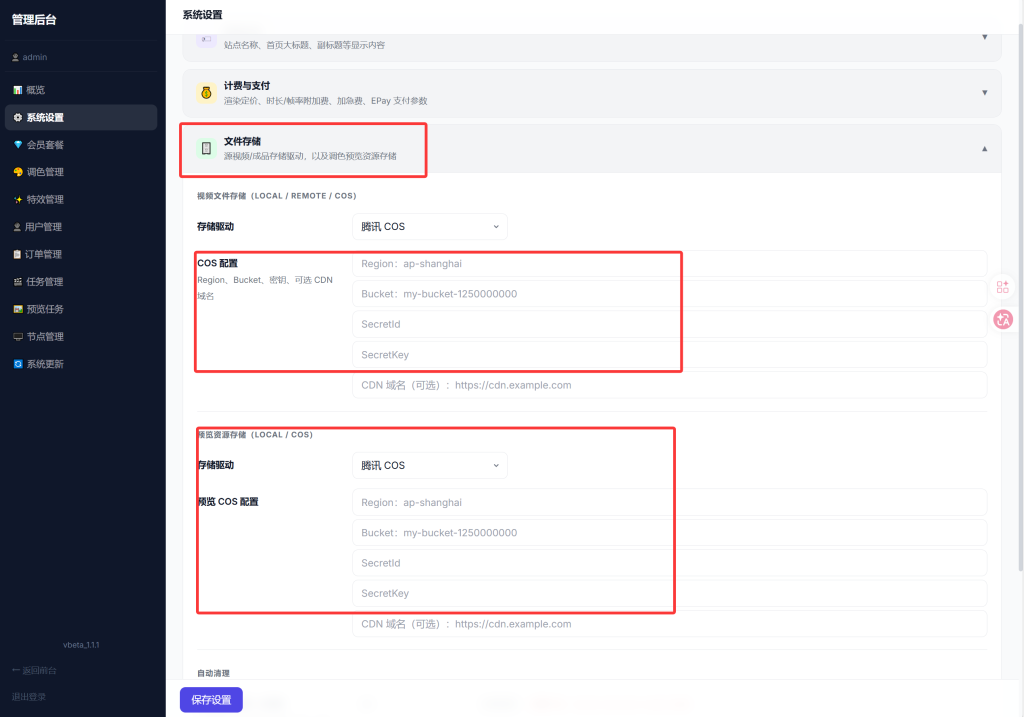The image size is (1024, 717).
Task: Focus the first COS Region input field
Action: tap(668, 264)
